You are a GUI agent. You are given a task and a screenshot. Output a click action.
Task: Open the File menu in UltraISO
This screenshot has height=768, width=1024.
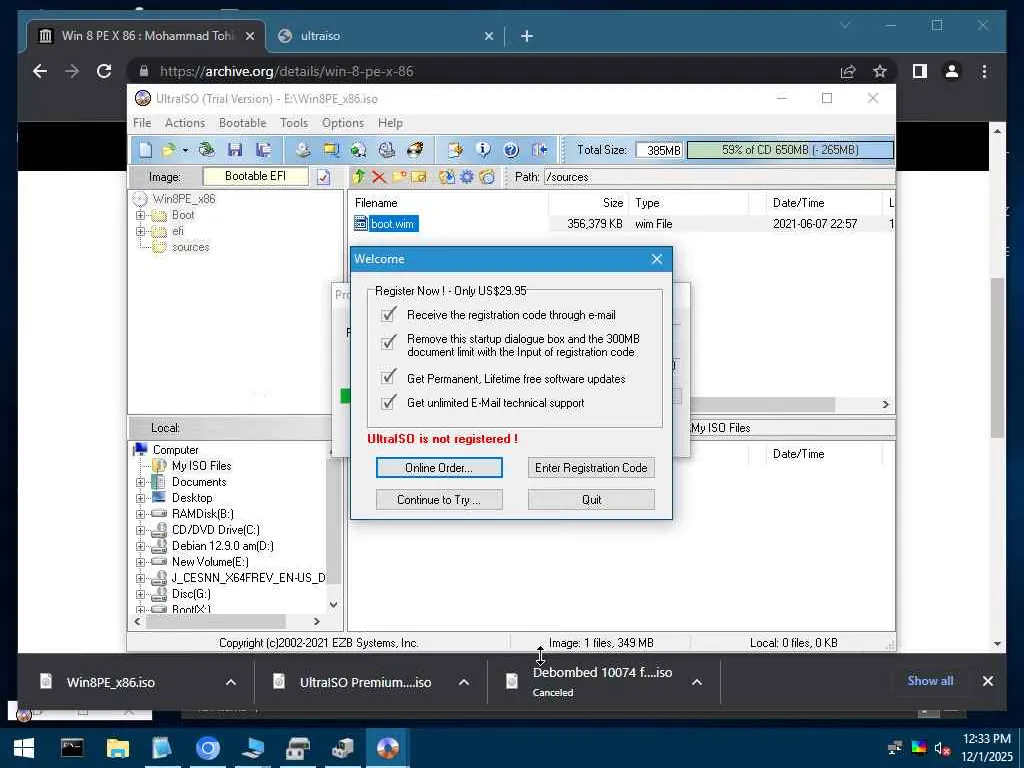coord(142,123)
